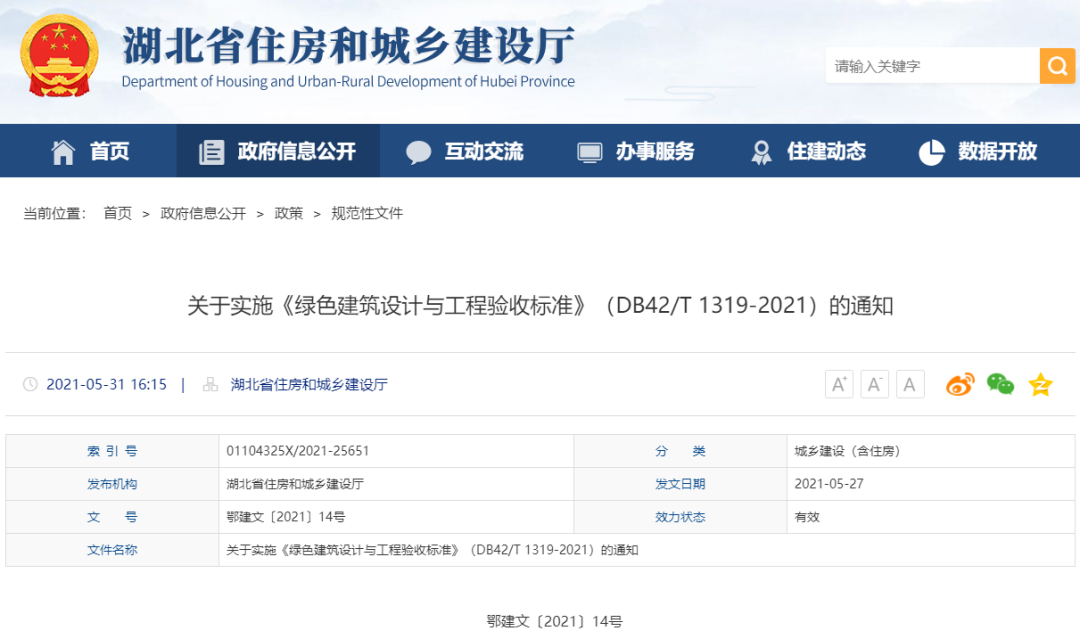Decrease font size with A- button

pos(874,384)
